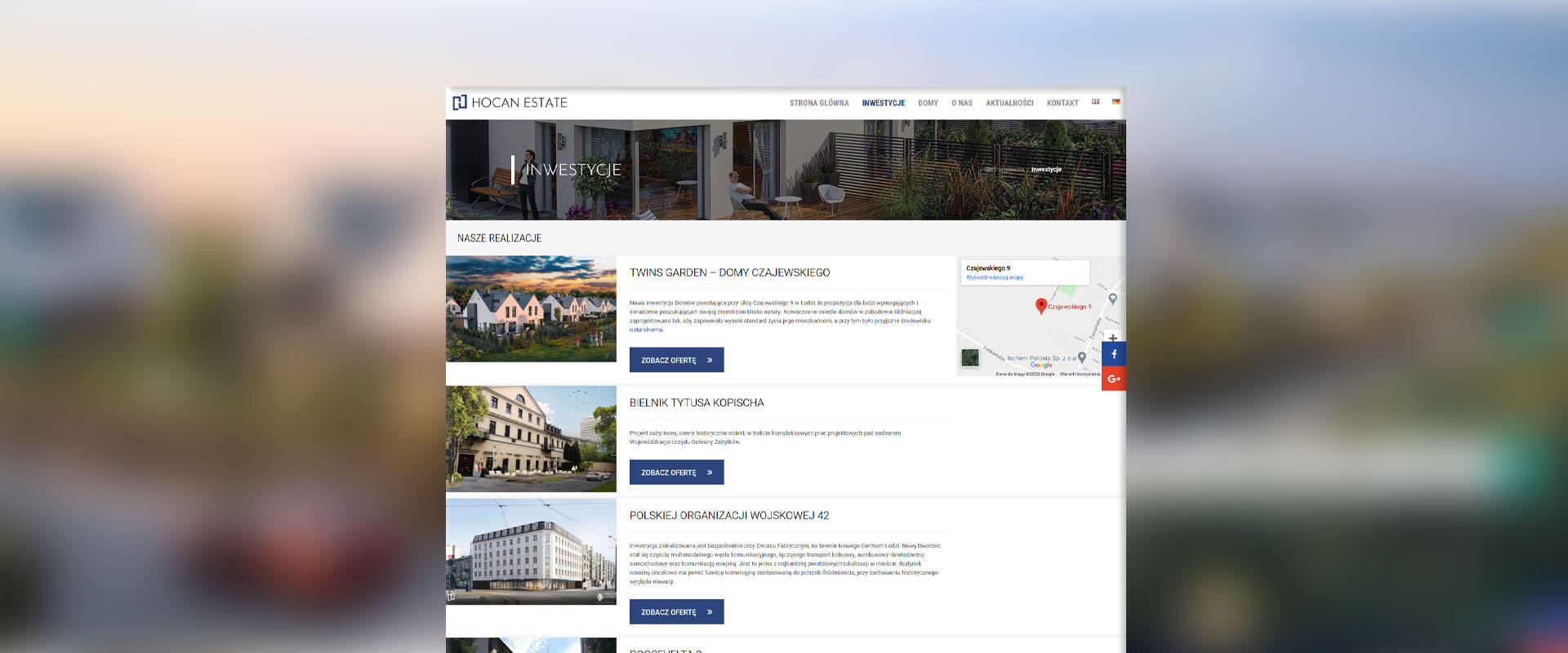1568x653 pixels.
Task: Select the Inwestycje menu item
Action: [x=884, y=104]
